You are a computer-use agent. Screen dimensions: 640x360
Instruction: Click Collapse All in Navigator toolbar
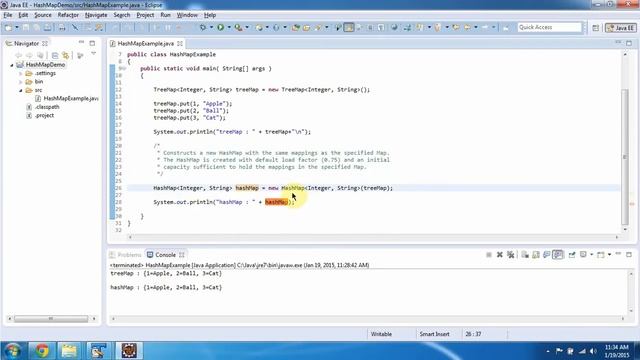55,55
